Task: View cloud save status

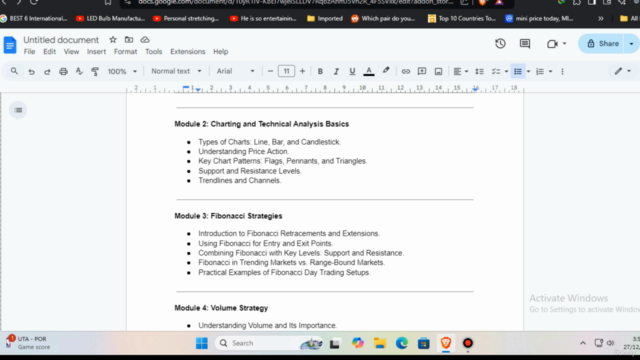Action: (x=145, y=40)
